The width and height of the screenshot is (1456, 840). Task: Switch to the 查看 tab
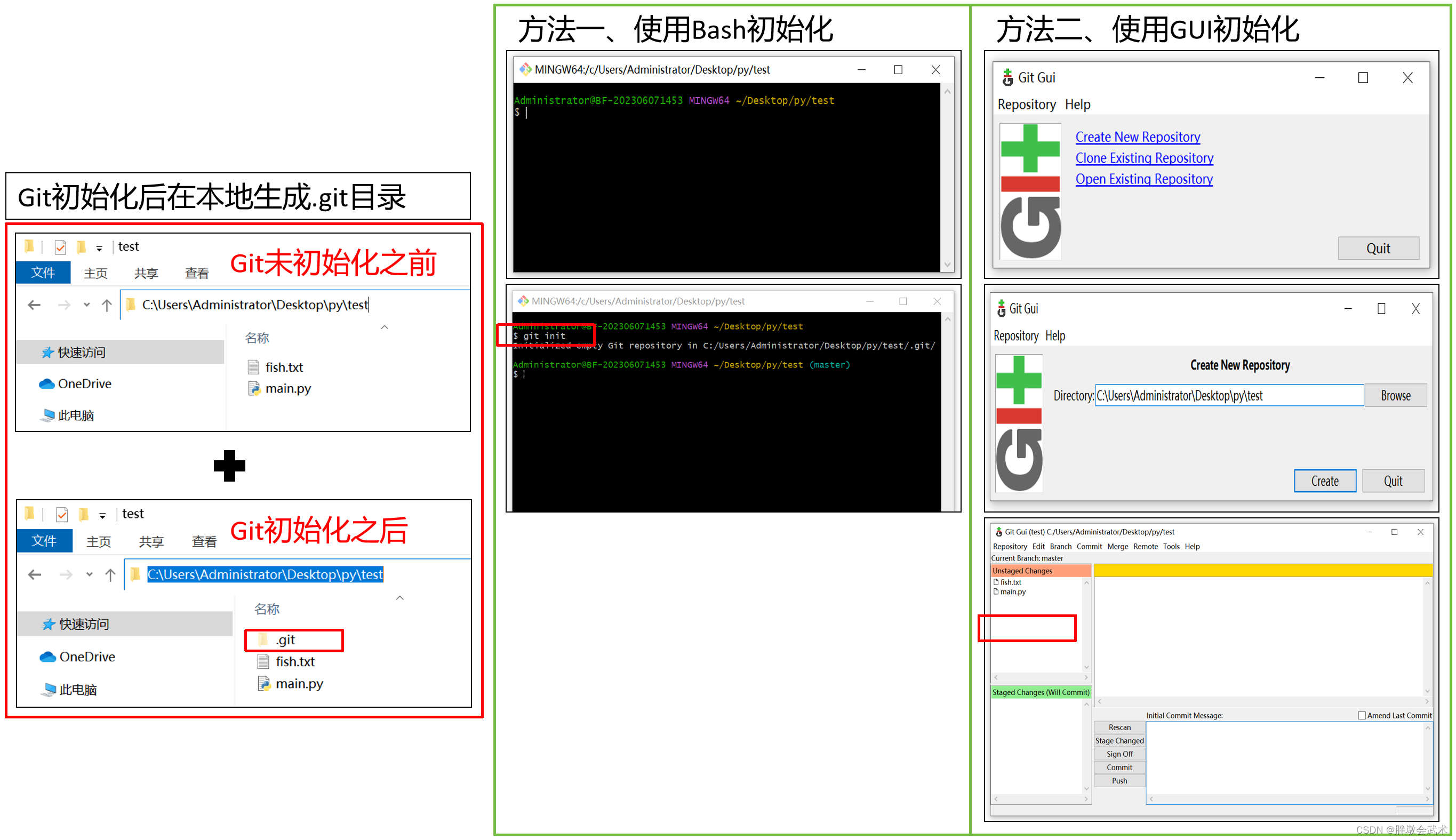click(197, 273)
